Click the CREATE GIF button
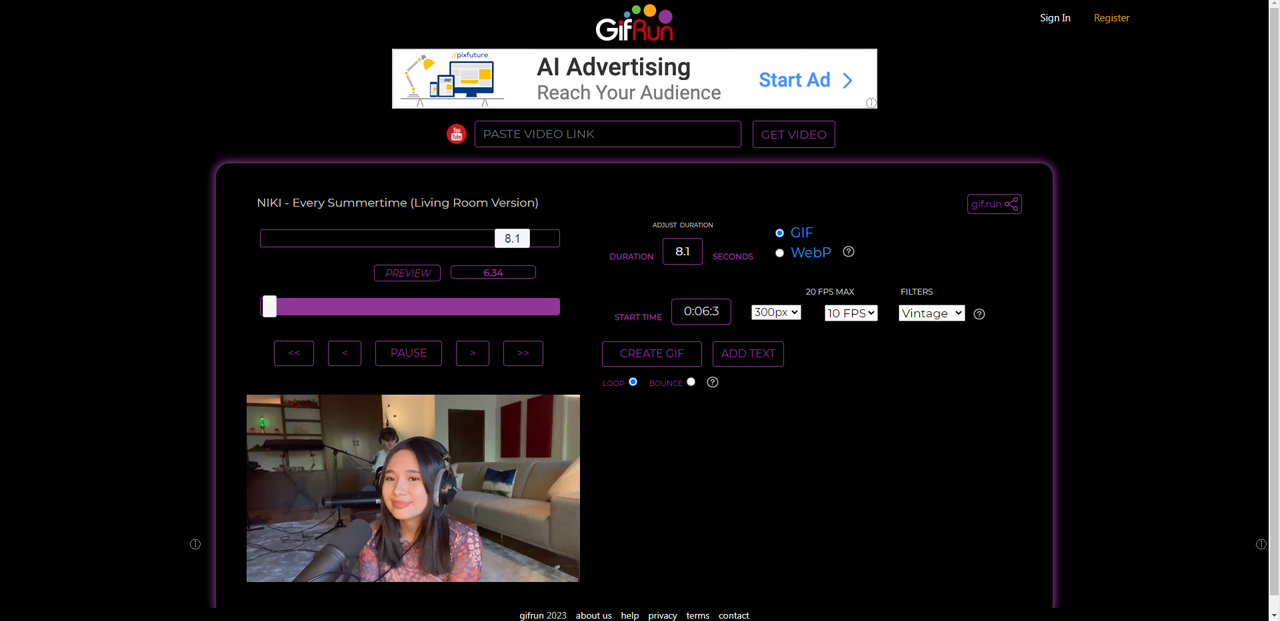The height and width of the screenshot is (621, 1280). tap(652, 354)
